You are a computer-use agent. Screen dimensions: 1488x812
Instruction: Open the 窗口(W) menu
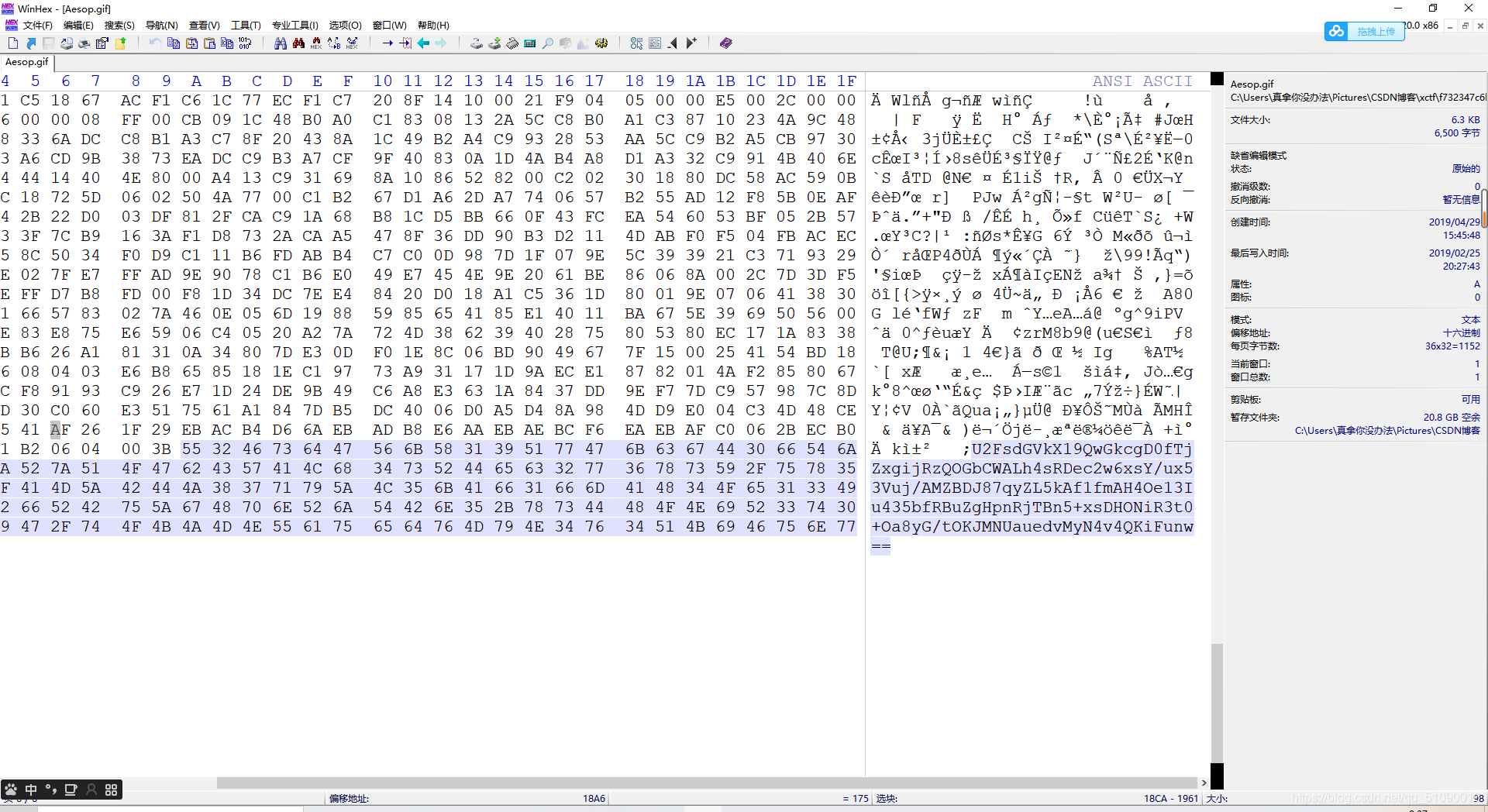[389, 26]
